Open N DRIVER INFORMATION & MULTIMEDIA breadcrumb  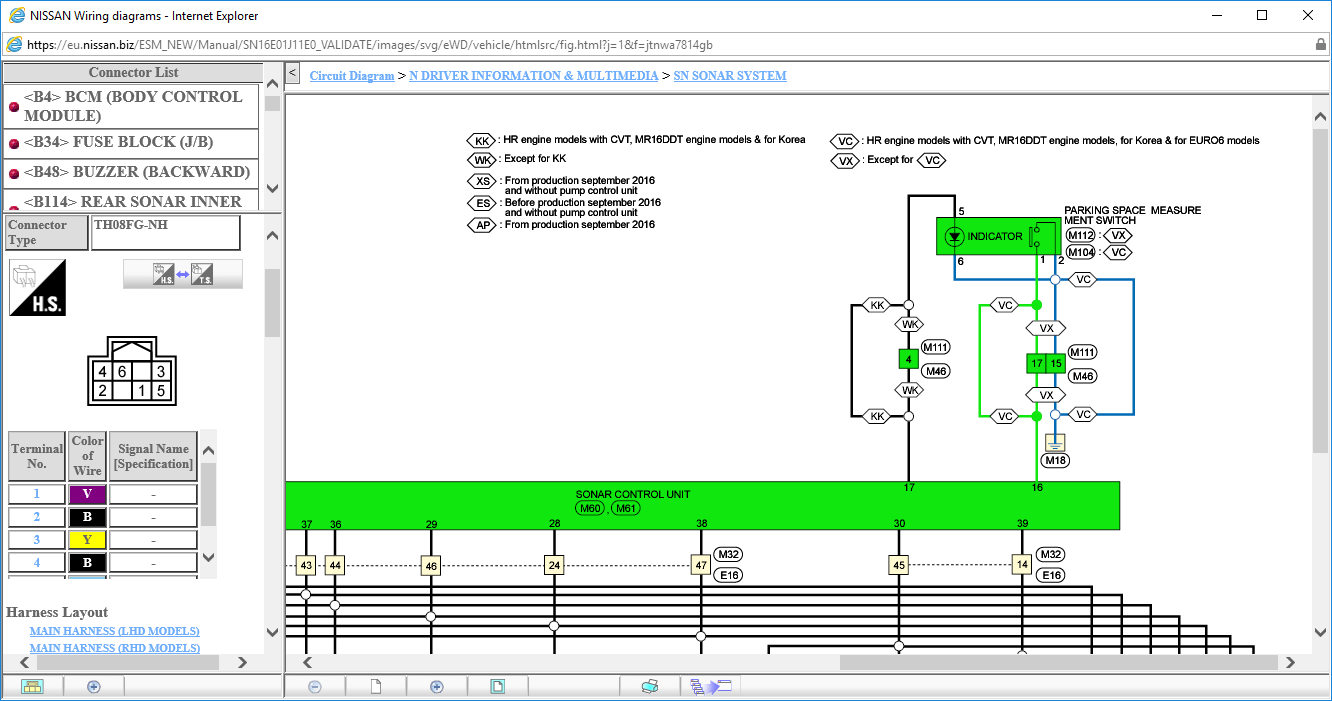pos(534,76)
